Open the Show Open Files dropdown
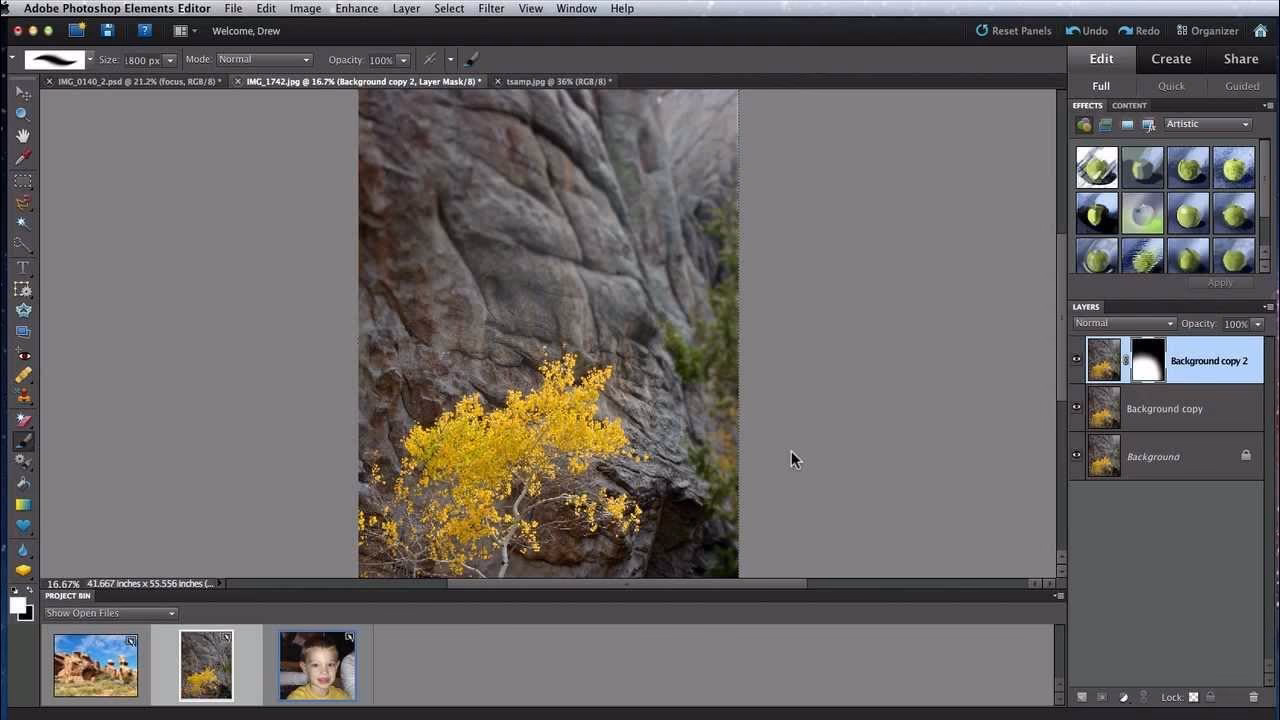The width and height of the screenshot is (1280, 720). (110, 613)
